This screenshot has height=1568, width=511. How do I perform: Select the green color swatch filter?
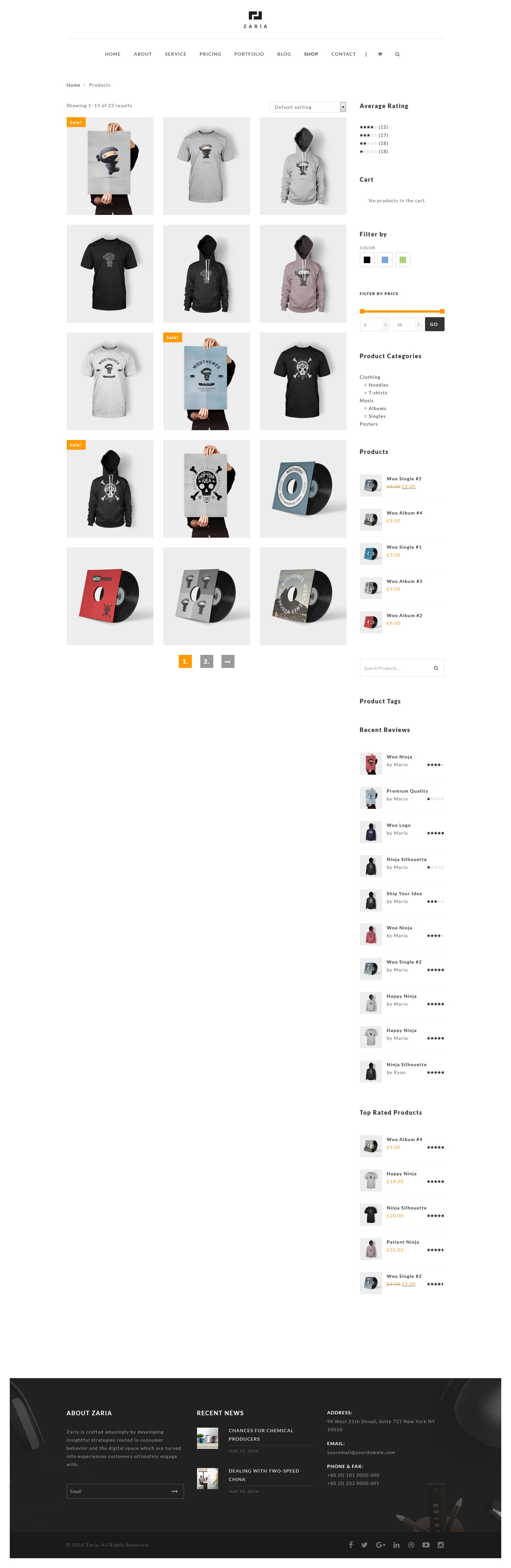pyautogui.click(x=402, y=260)
